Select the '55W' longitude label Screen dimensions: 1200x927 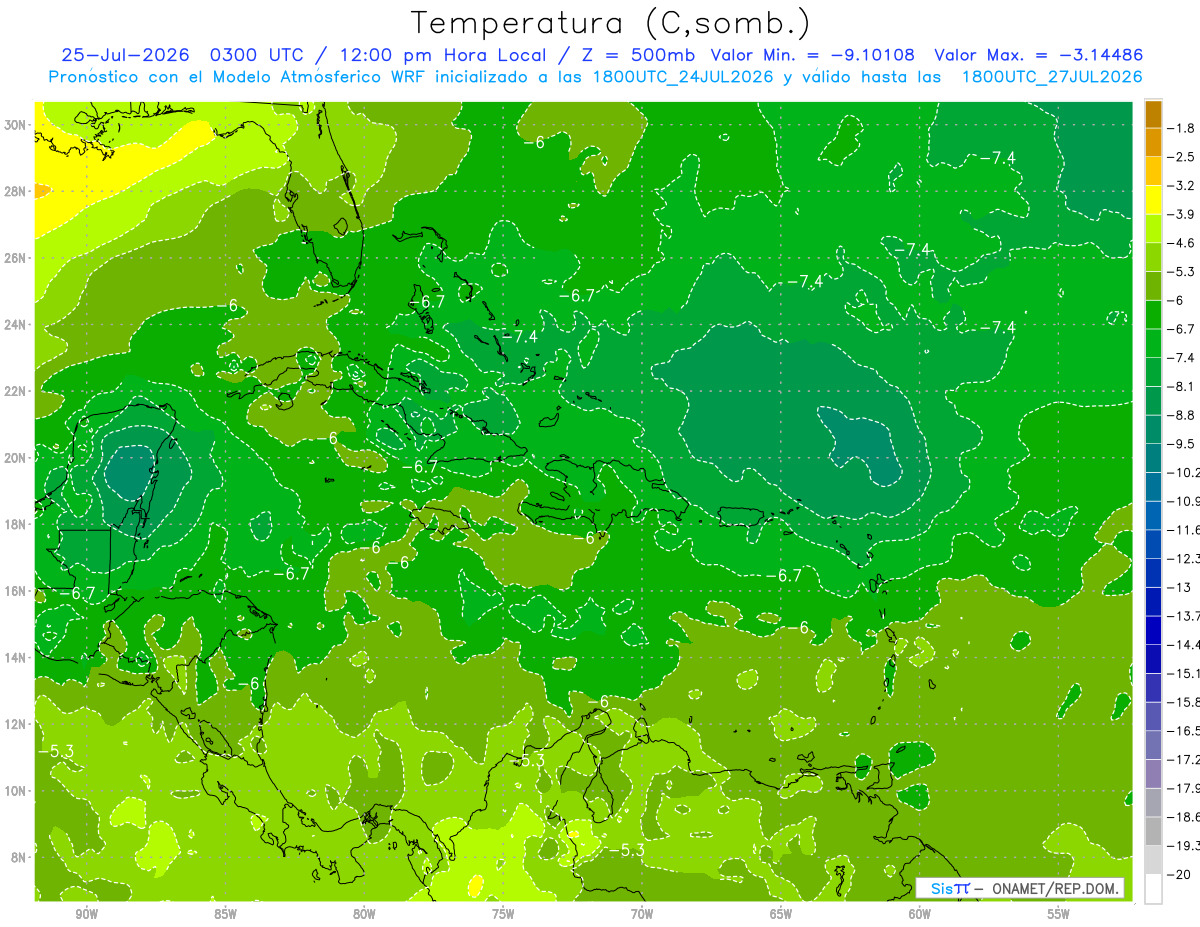point(1059,914)
